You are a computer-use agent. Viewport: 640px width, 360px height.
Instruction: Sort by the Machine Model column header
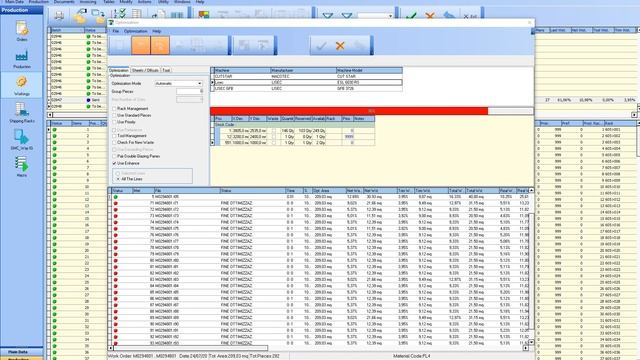(369, 70)
